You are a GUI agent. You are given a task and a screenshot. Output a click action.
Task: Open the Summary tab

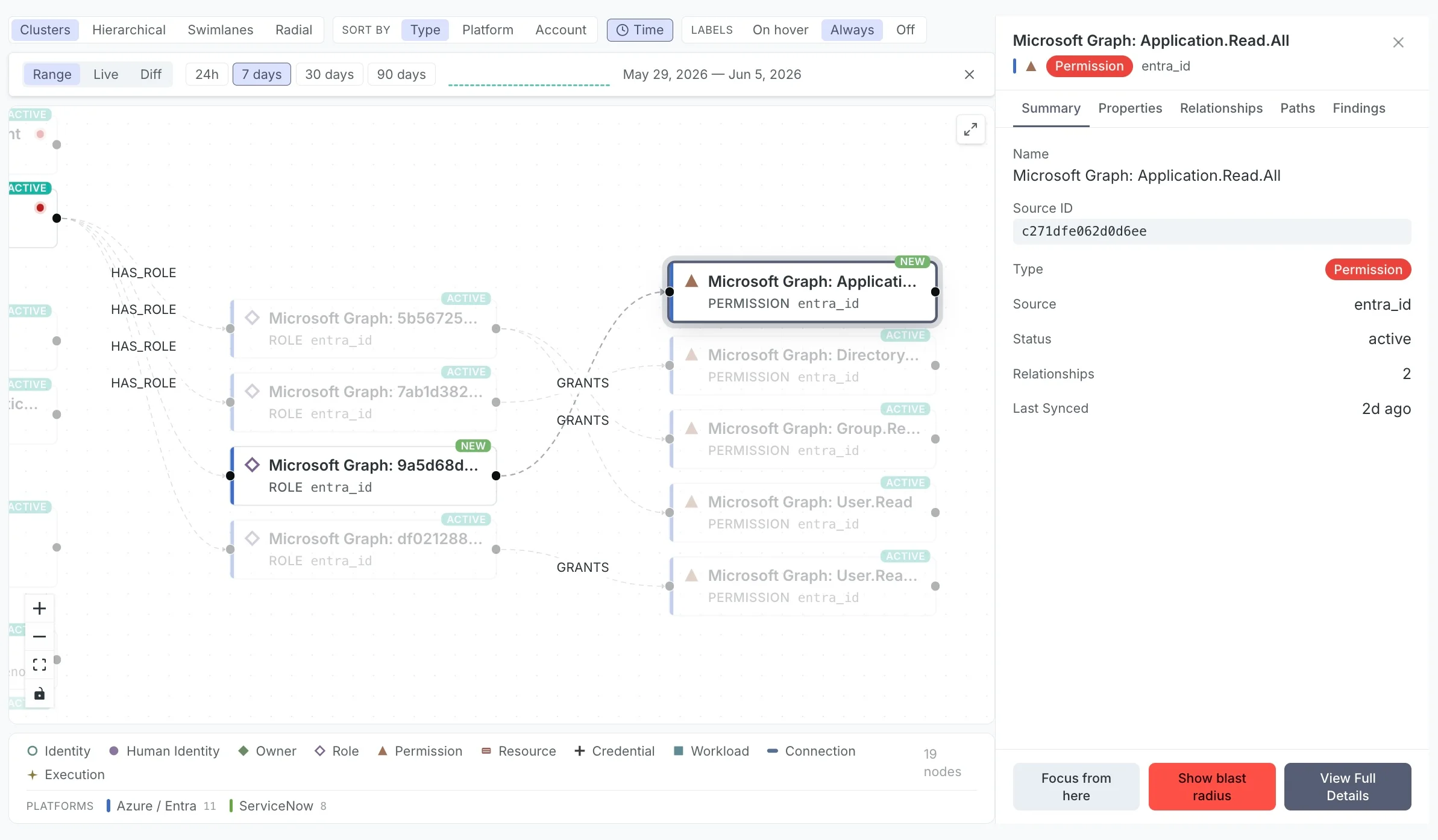click(x=1051, y=108)
